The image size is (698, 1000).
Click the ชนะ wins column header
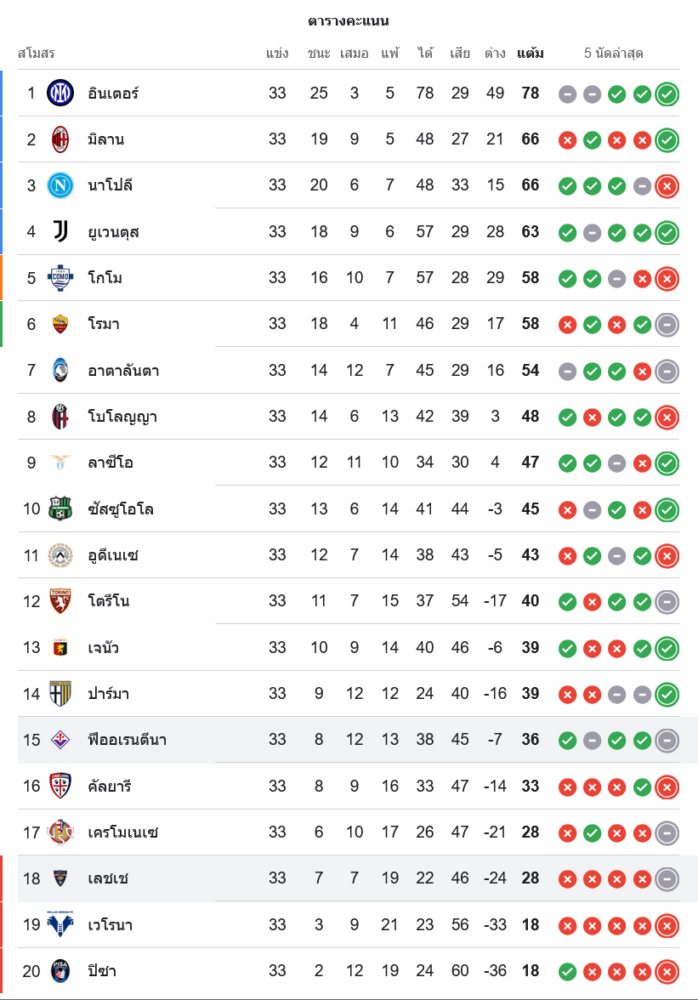pyautogui.click(x=319, y=53)
